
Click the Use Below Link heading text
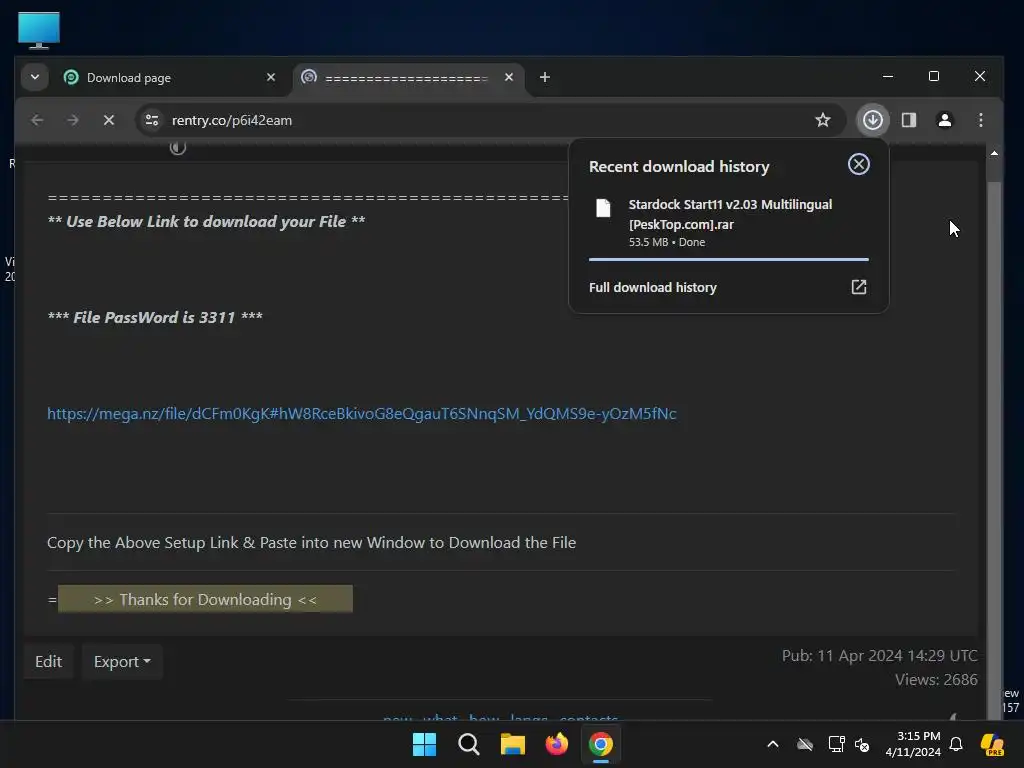click(206, 221)
